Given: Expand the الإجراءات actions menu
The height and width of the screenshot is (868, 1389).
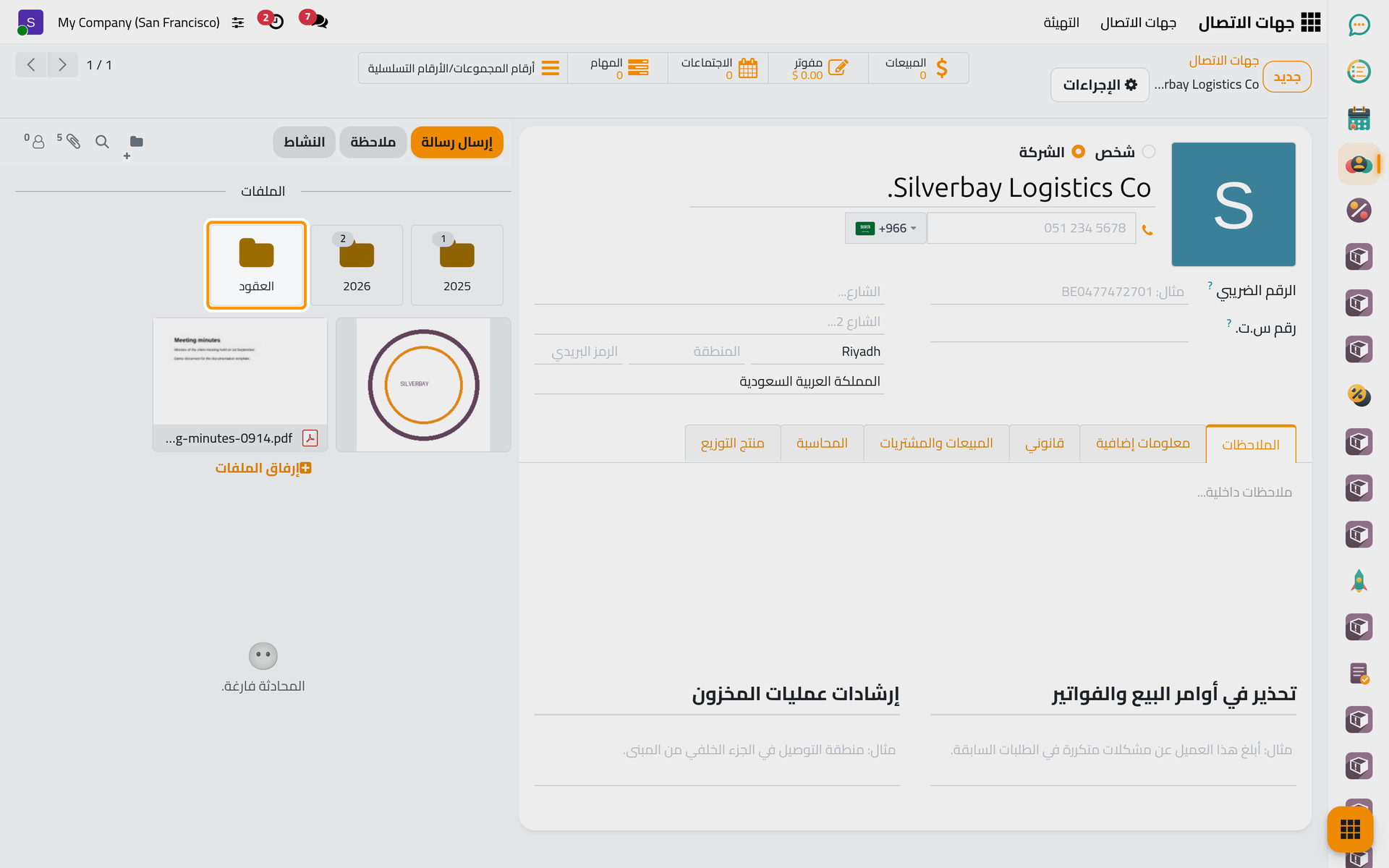Looking at the screenshot, I should tap(1100, 85).
